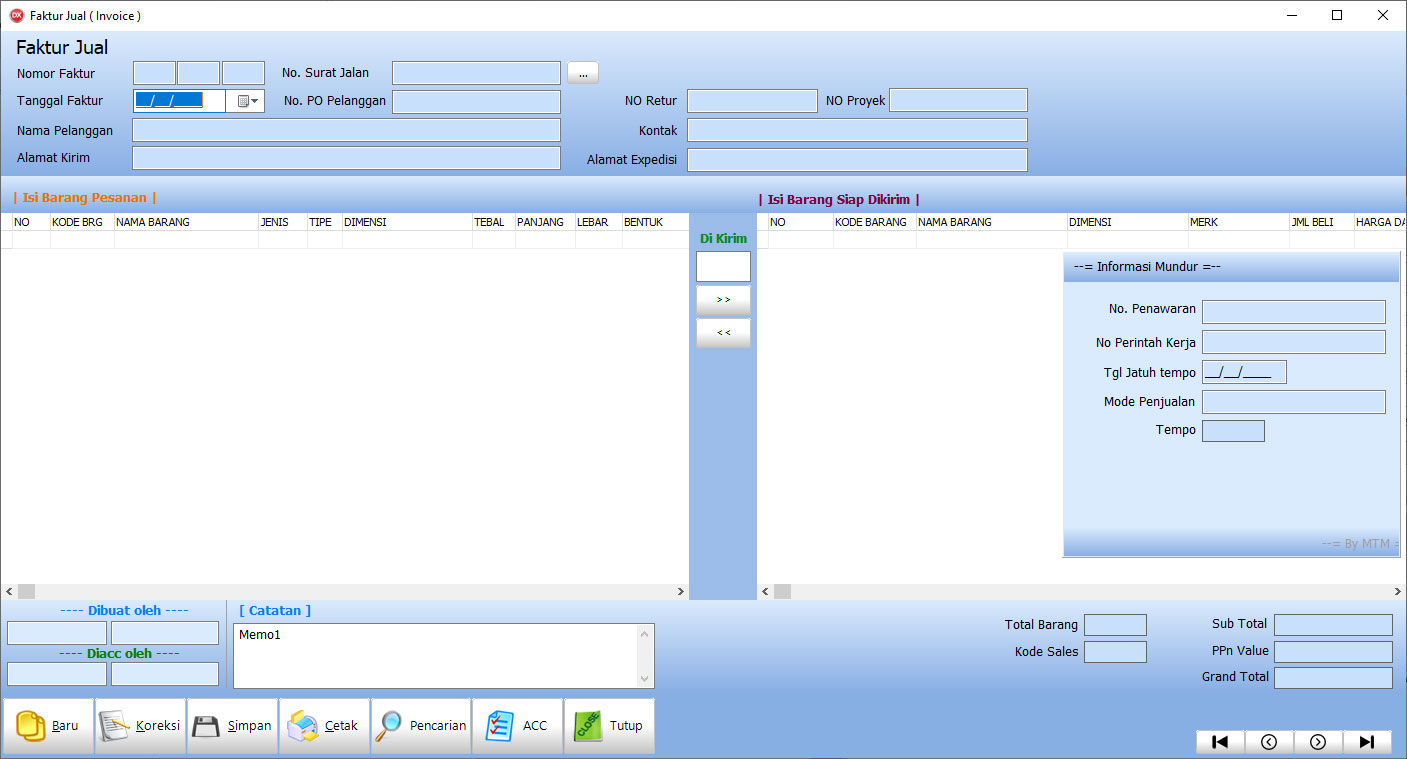Click the PPn Value field
This screenshot has height=759, width=1407.
pos(1333,652)
